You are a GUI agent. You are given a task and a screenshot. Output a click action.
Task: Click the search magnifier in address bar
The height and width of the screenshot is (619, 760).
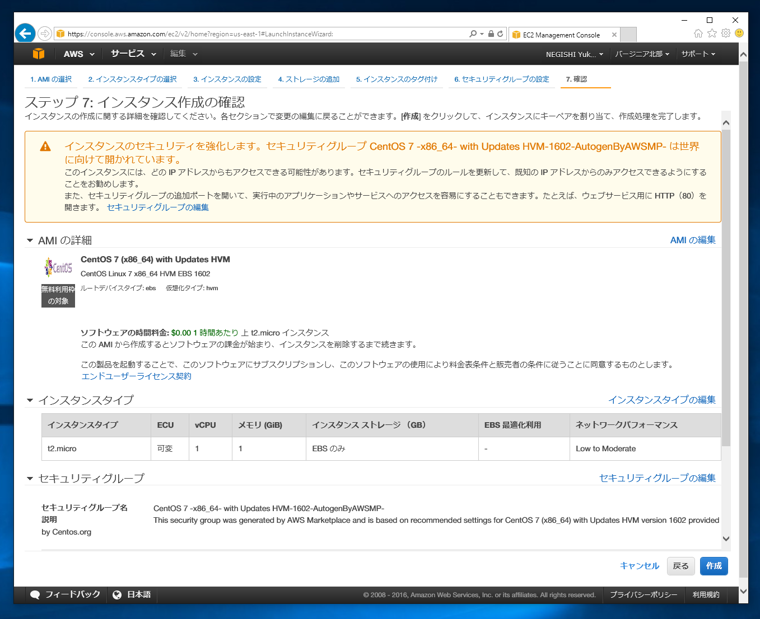(x=473, y=34)
